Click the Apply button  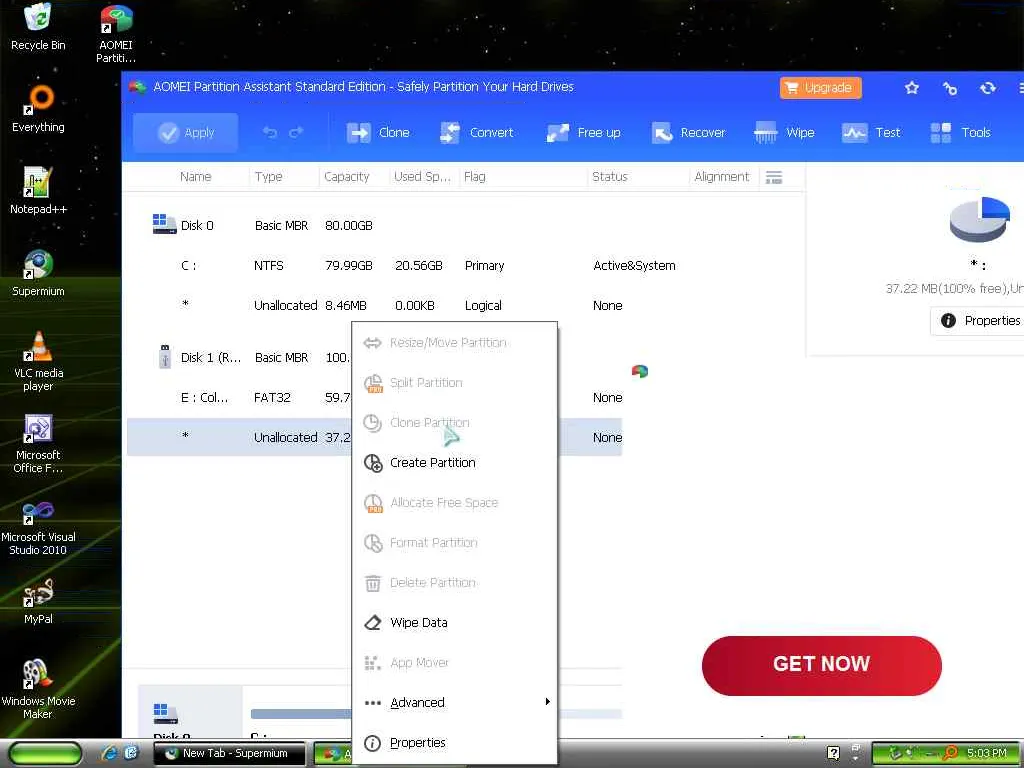(x=185, y=133)
